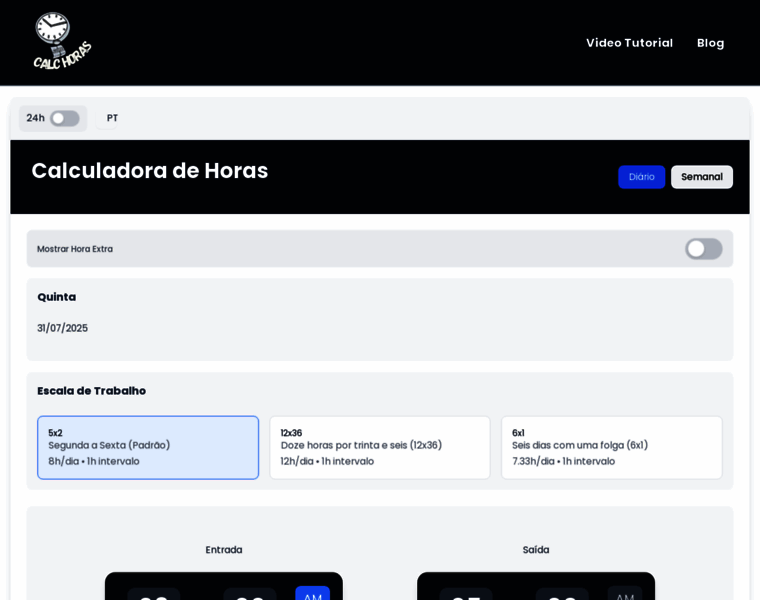Viewport: 760px width, 600px height.
Task: Click the Saída label
Action: [536, 550]
